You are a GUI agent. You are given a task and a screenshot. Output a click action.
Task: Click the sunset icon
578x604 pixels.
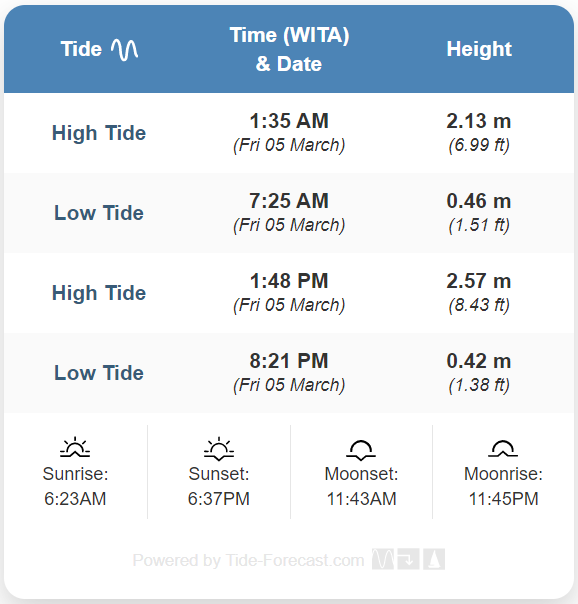[x=219, y=448]
